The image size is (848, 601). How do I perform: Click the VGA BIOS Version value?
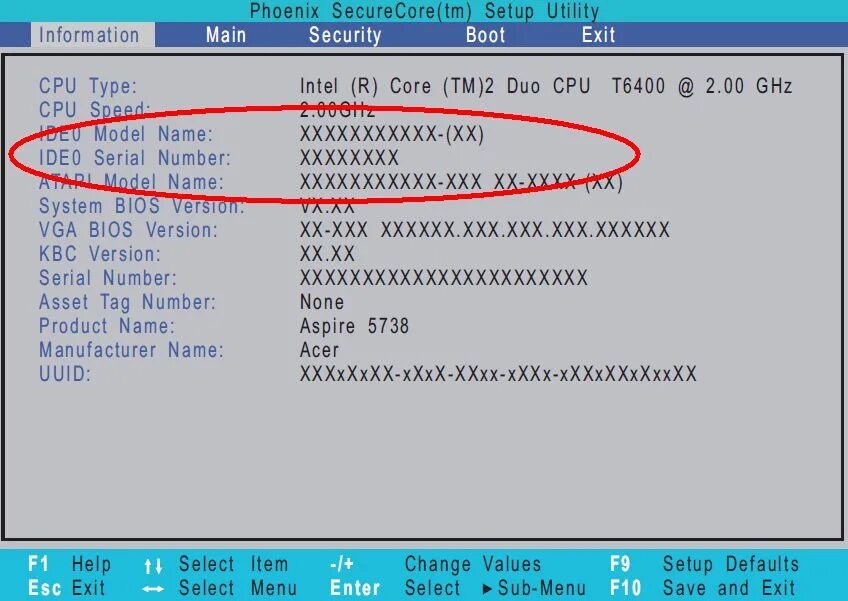coord(485,230)
